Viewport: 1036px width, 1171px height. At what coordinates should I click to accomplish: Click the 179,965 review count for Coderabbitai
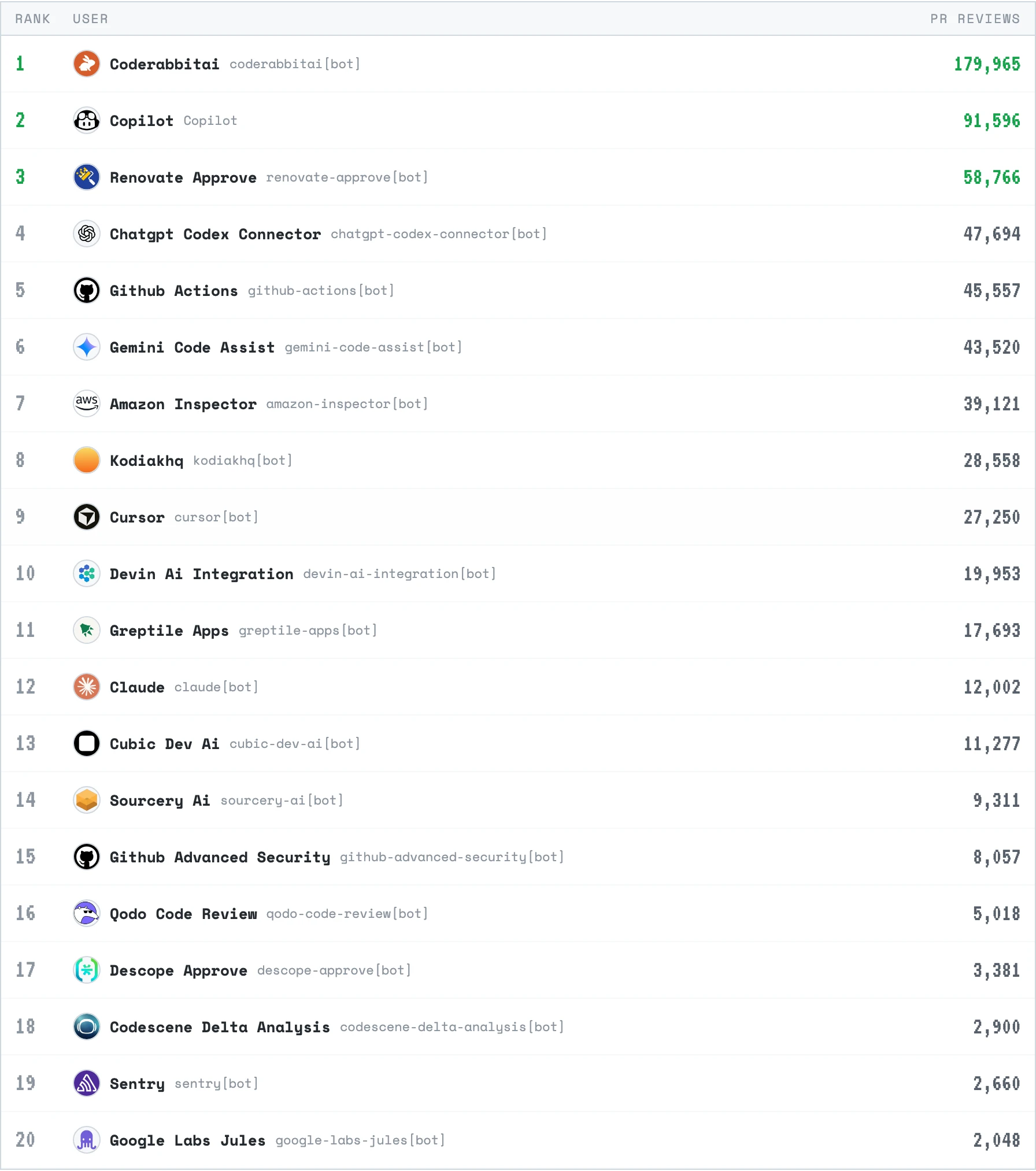point(987,64)
